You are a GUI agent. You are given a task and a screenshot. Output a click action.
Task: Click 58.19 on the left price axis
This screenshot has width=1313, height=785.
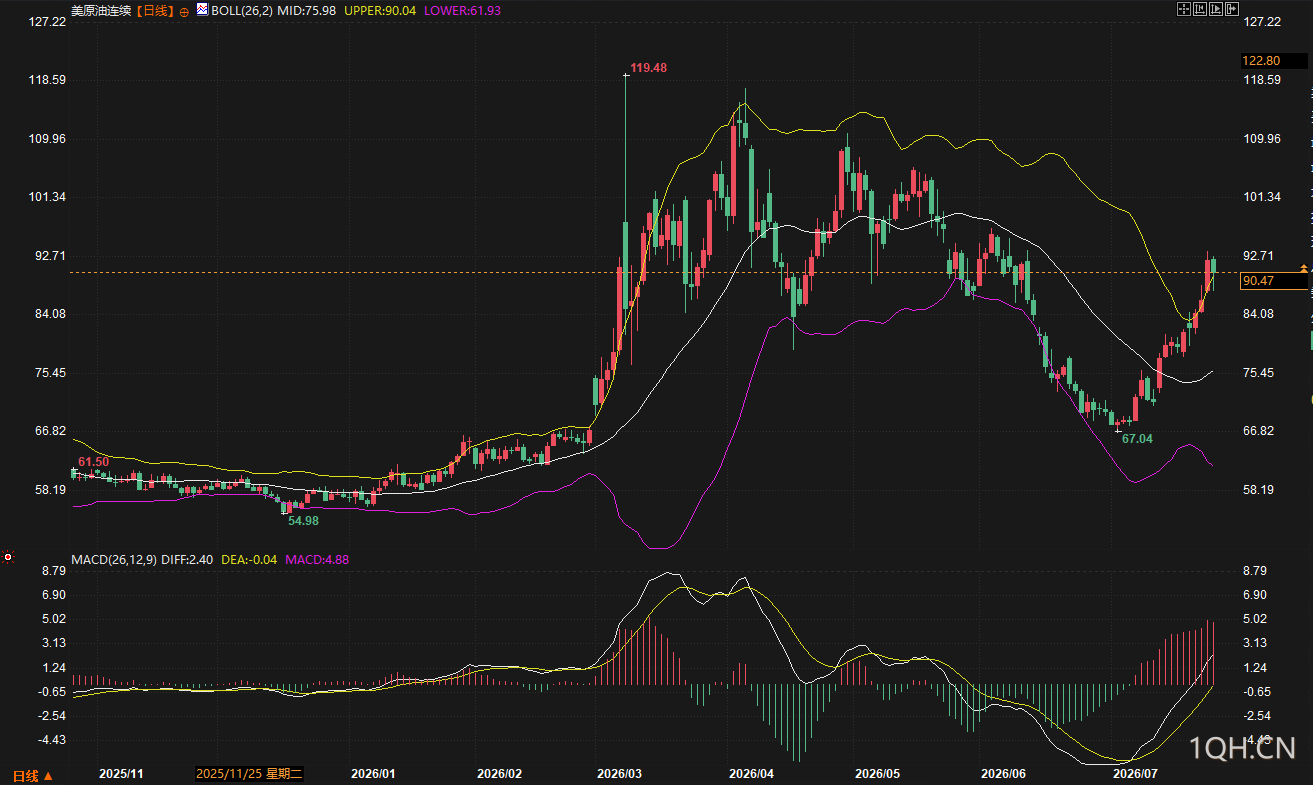pos(49,490)
